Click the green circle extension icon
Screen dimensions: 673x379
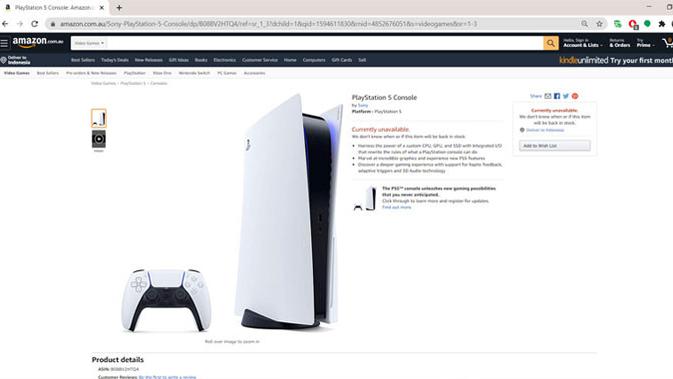tap(647, 24)
